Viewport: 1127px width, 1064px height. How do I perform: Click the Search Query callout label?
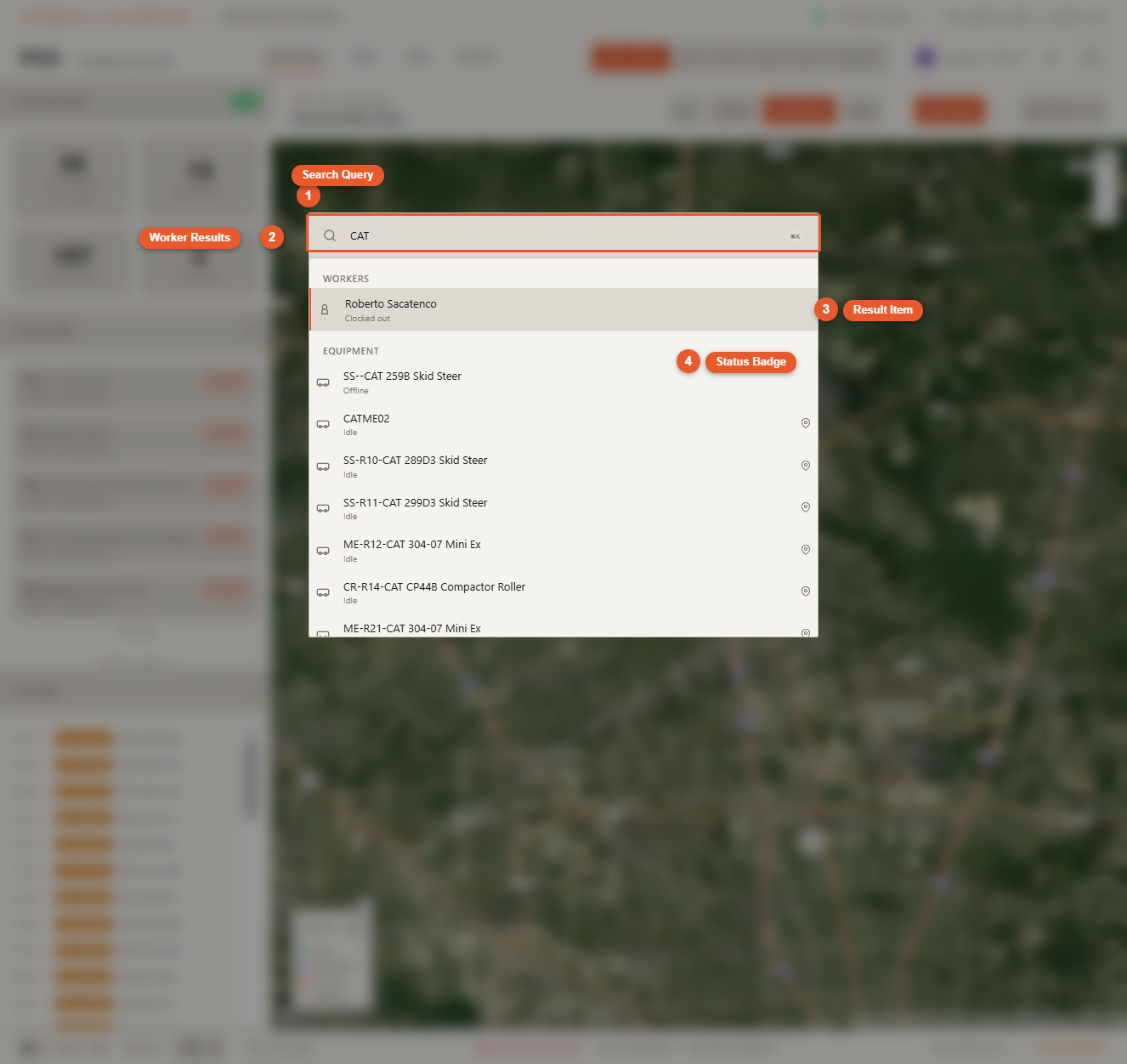[x=337, y=175]
